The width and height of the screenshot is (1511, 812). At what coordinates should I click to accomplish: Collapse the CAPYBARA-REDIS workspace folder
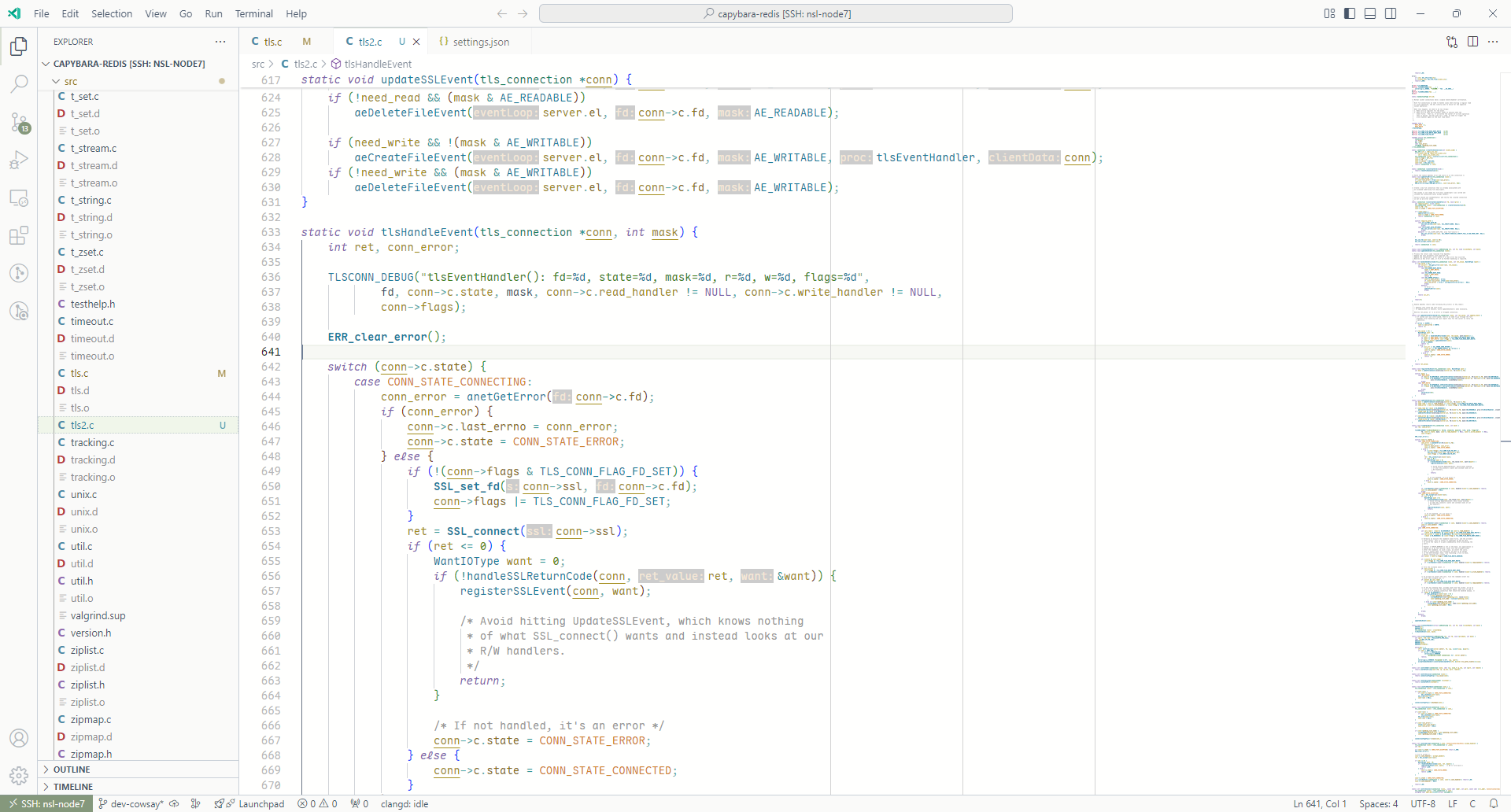(x=139, y=64)
